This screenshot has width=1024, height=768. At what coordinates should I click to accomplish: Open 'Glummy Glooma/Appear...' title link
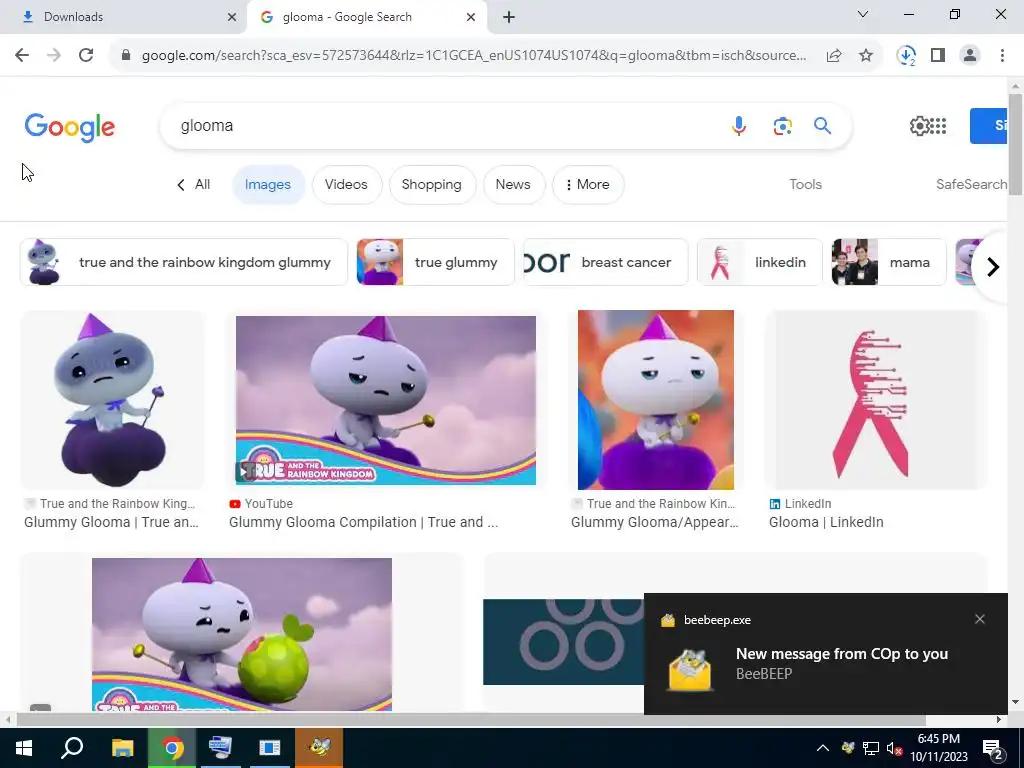(x=654, y=522)
